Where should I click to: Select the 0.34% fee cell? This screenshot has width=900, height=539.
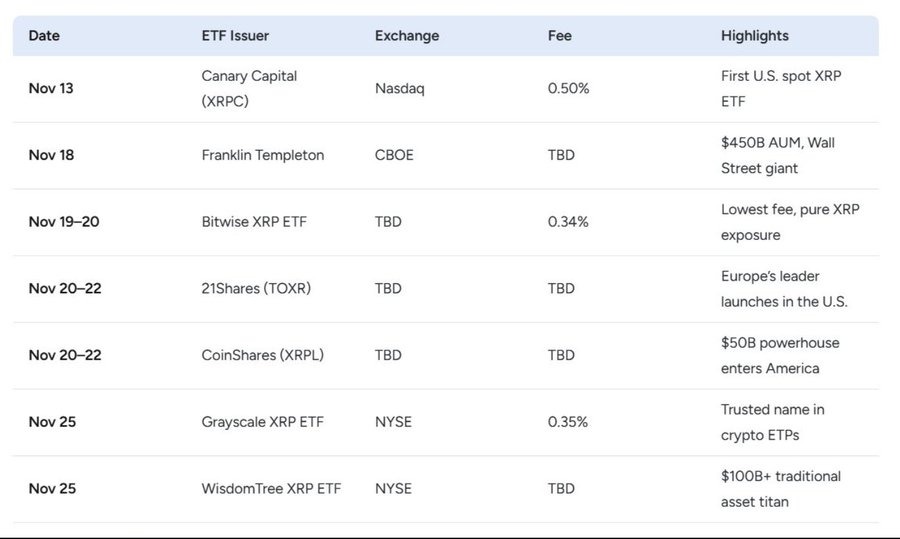568,222
